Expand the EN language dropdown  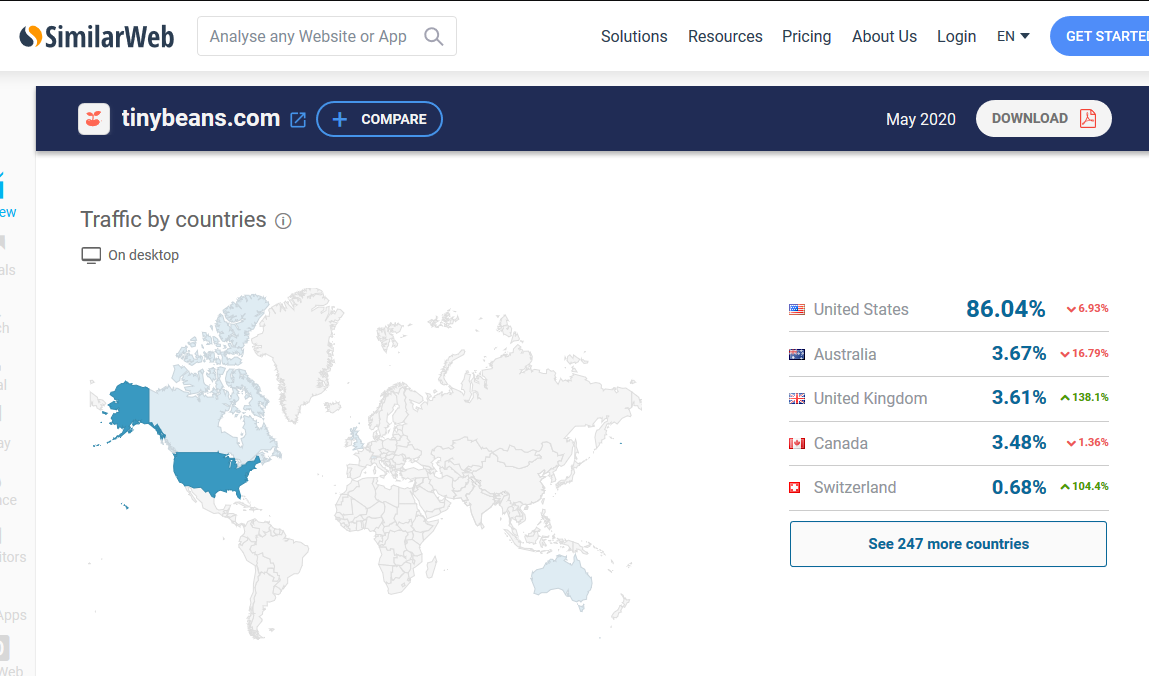tap(1013, 36)
